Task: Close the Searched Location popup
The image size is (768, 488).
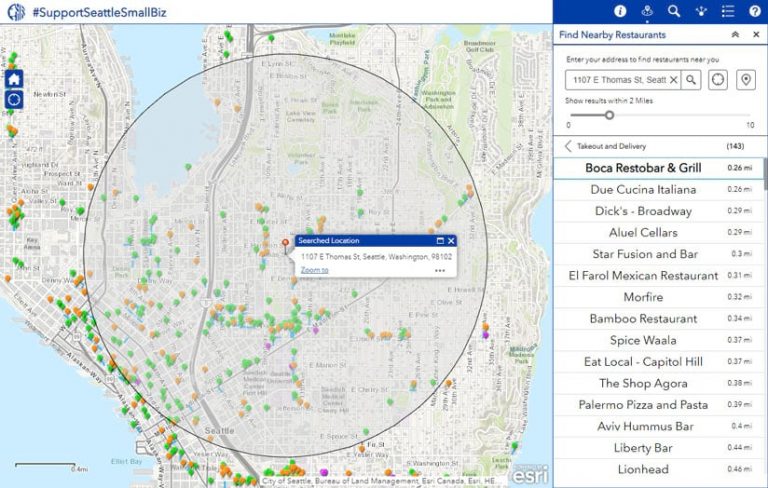Action: tap(451, 241)
